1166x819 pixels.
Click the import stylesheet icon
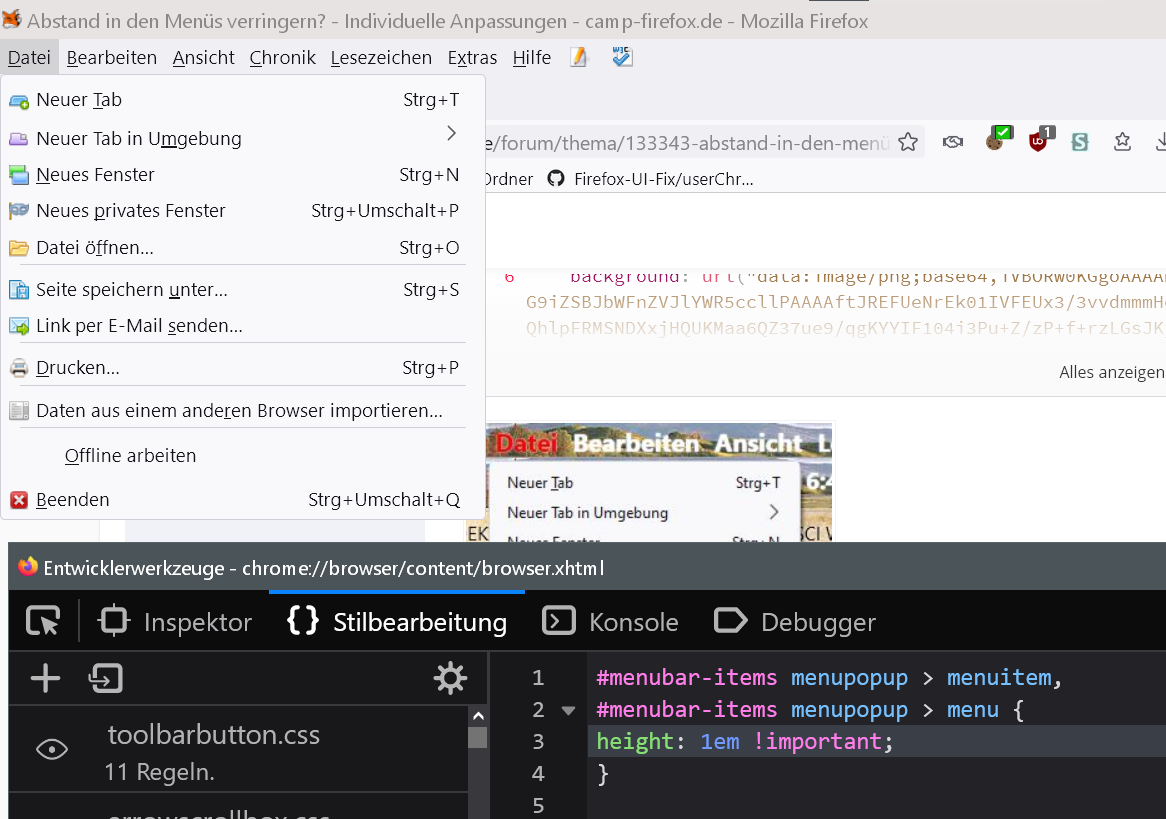tap(105, 679)
